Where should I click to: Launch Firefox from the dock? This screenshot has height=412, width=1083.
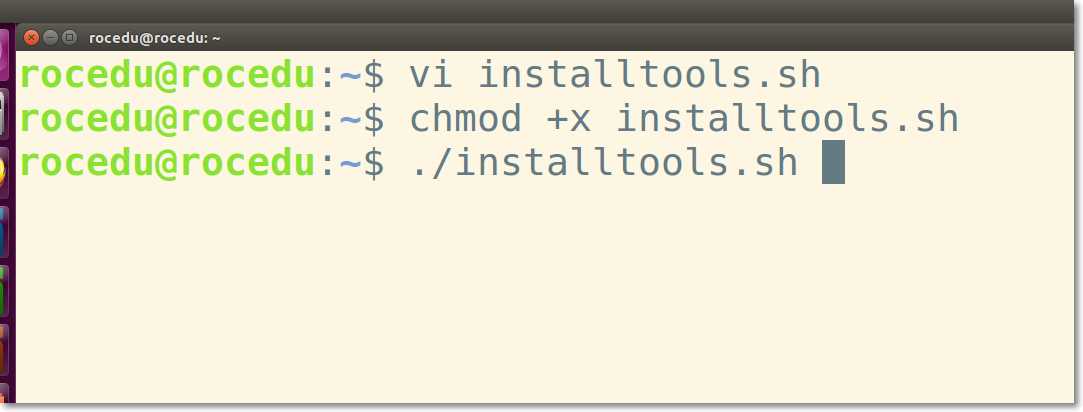(x=4, y=171)
